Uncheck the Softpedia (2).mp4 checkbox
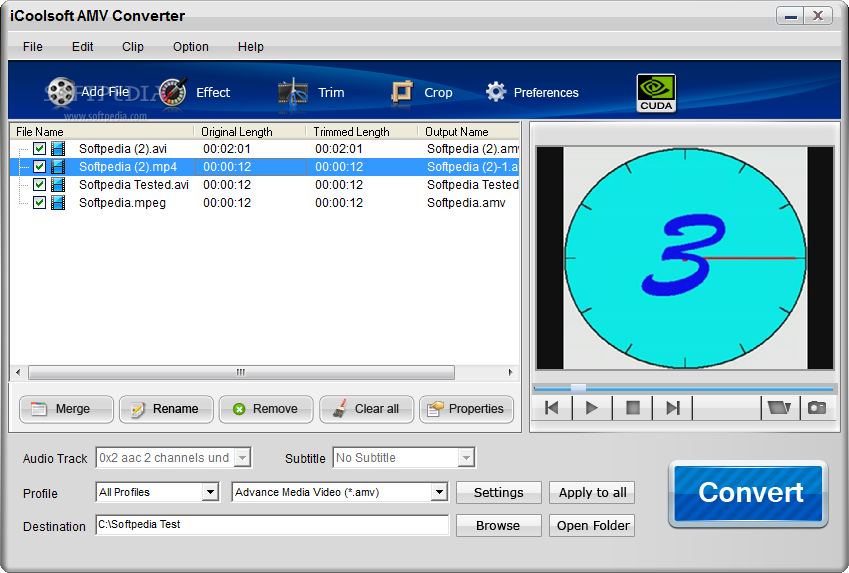This screenshot has width=849, height=573. tap(39, 166)
